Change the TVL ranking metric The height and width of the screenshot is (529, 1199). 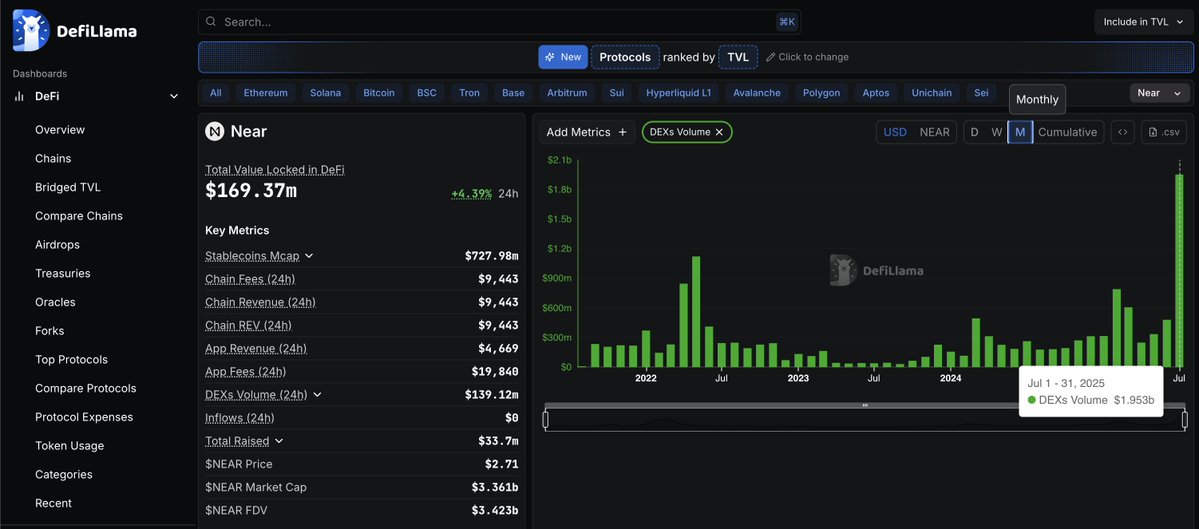point(738,57)
